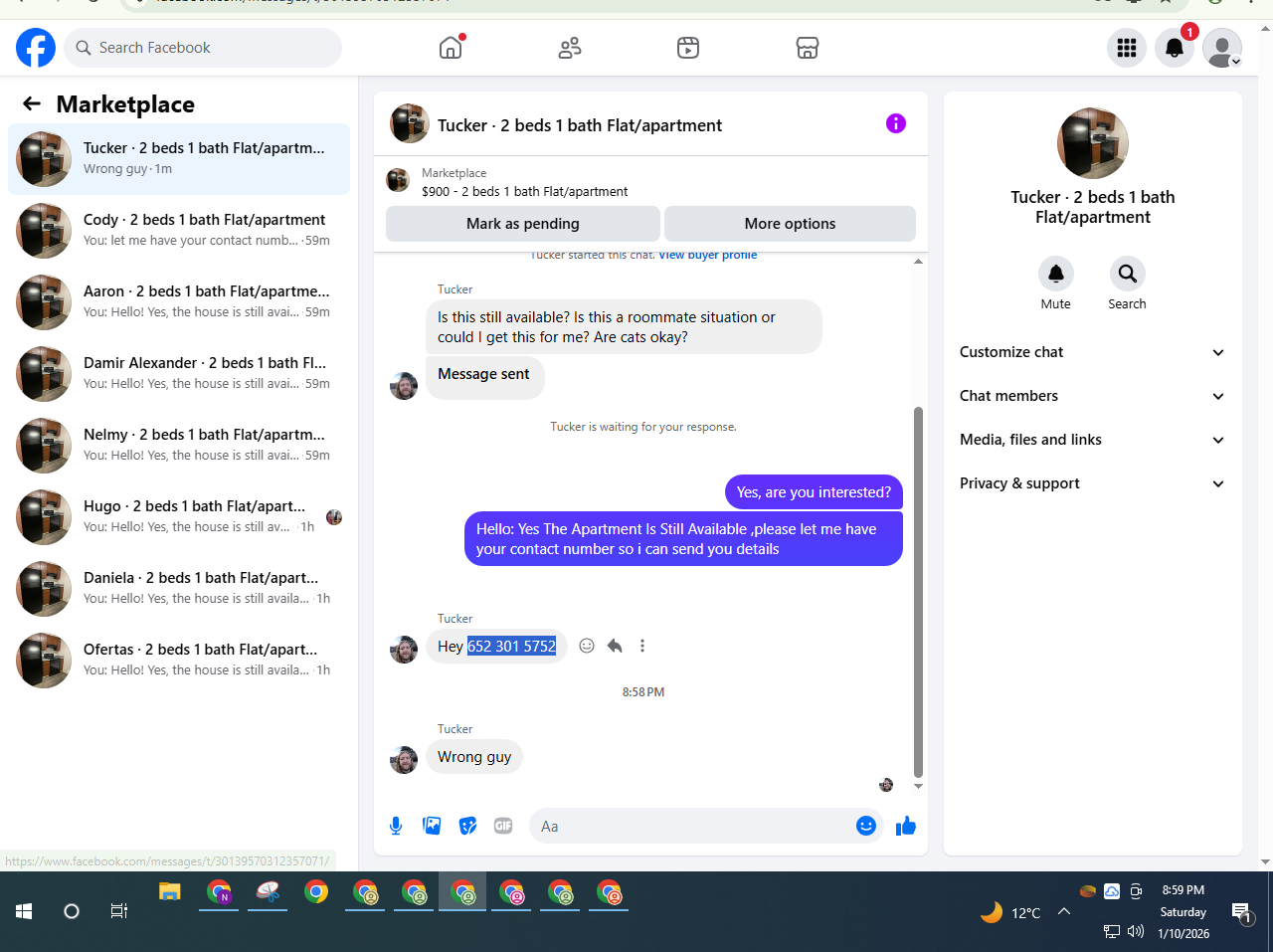
Task: Click the Aa message input field
Action: [691, 826]
